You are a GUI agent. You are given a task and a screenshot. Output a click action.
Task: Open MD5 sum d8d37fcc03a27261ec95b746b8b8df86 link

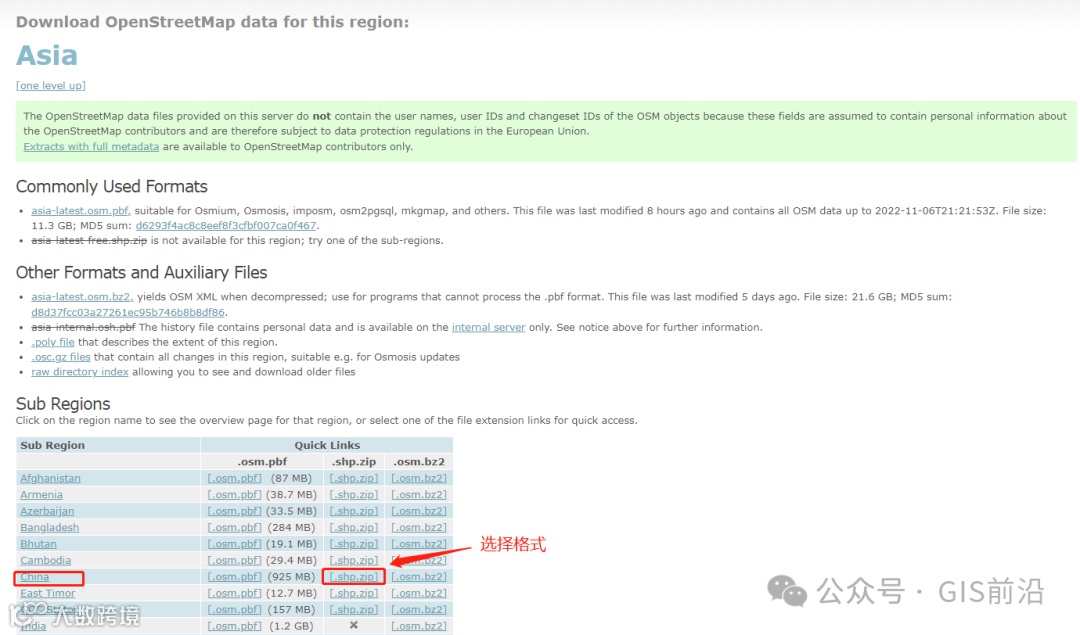128,312
